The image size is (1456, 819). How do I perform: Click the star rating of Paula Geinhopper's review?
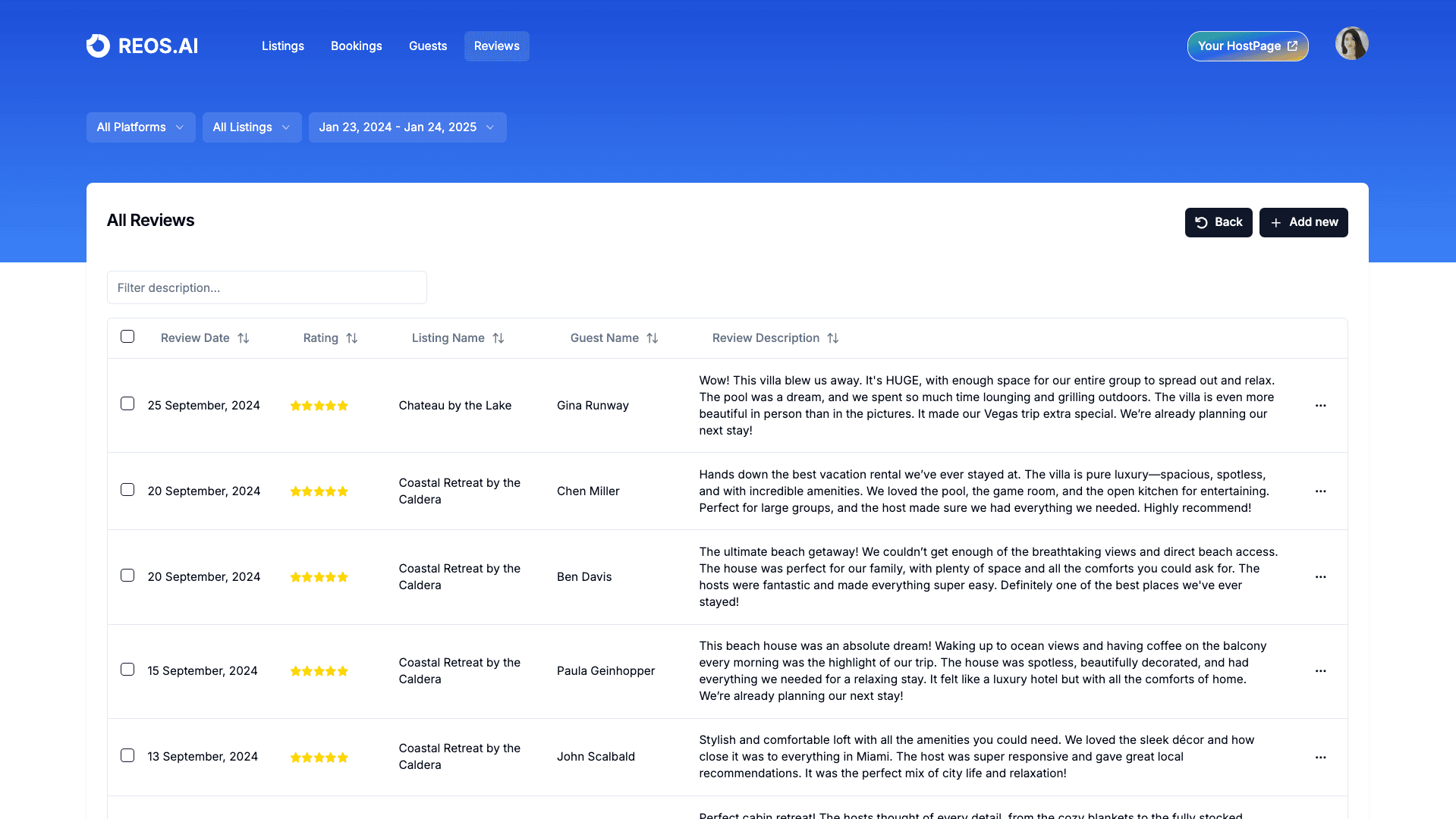319,671
